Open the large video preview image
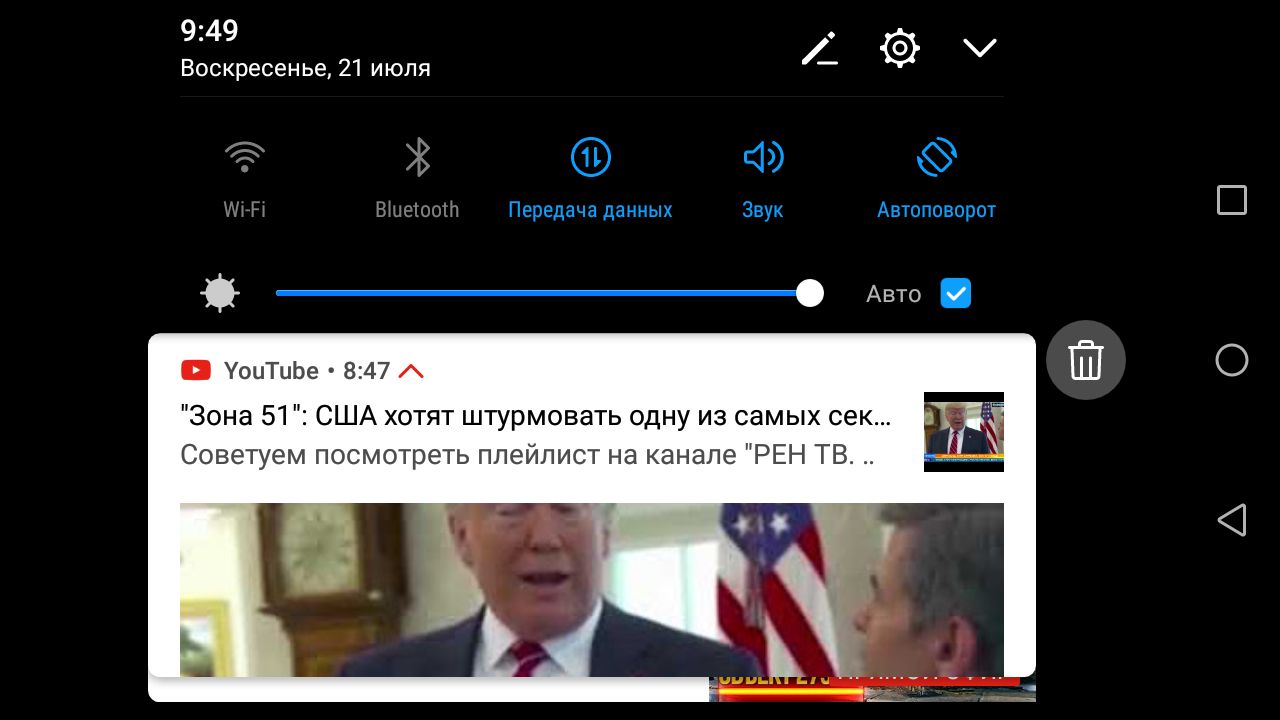The image size is (1280, 720). 592,590
